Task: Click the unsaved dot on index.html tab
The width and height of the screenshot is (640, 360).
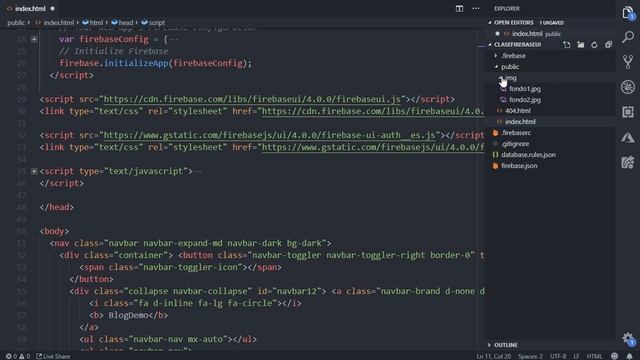Action: coord(53,9)
